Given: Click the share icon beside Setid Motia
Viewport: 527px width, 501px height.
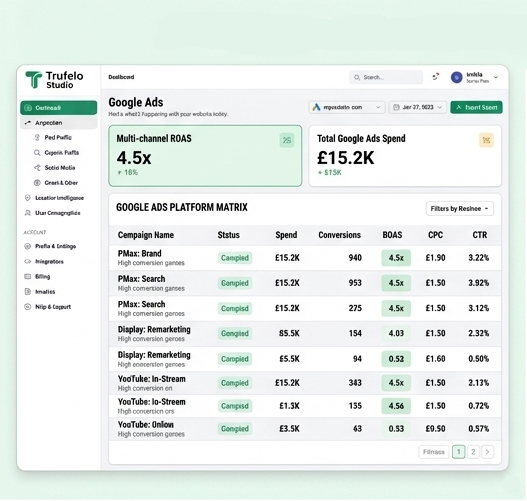Looking at the screenshot, I should 37,168.
